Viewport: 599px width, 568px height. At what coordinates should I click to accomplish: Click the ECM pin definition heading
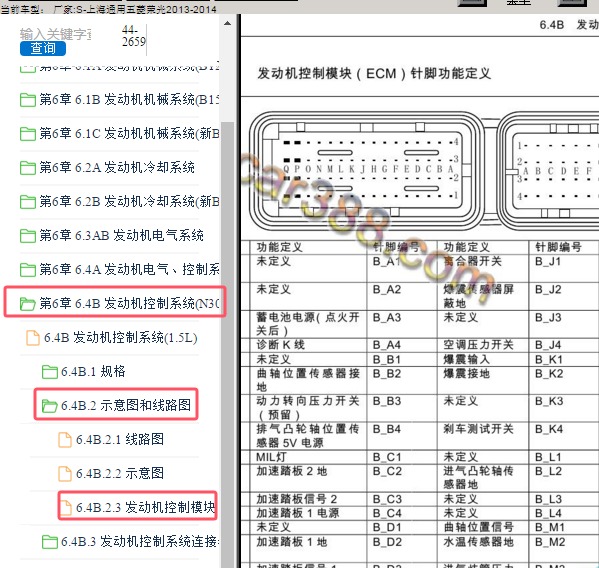pos(374,73)
